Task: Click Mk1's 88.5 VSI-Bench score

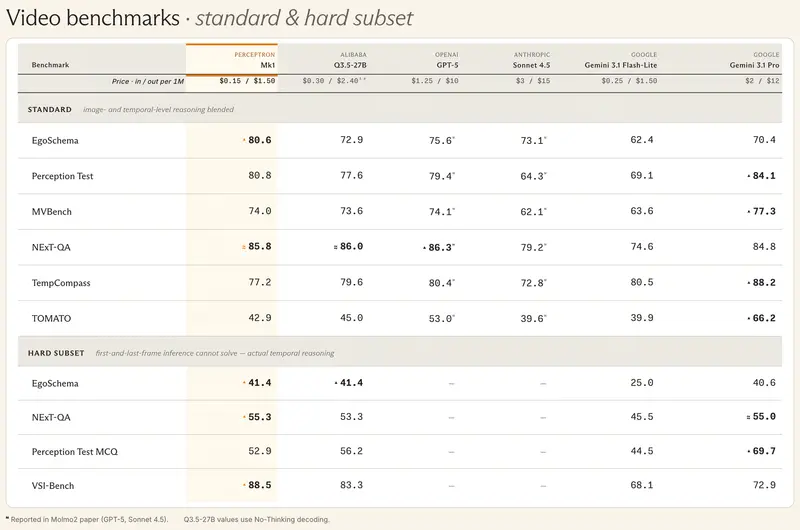Action: [259, 485]
